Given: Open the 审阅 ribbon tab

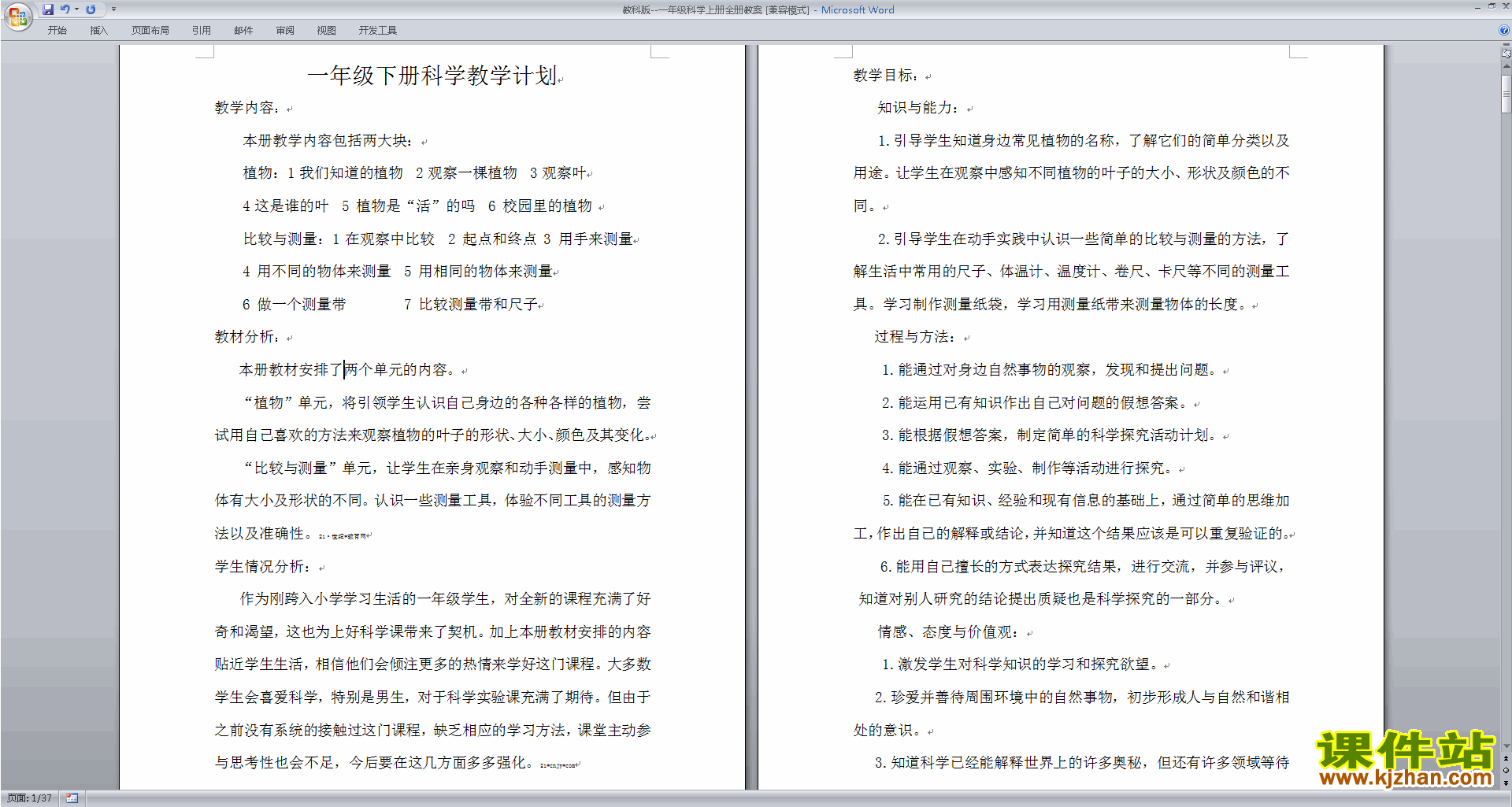Looking at the screenshot, I should click(x=285, y=31).
